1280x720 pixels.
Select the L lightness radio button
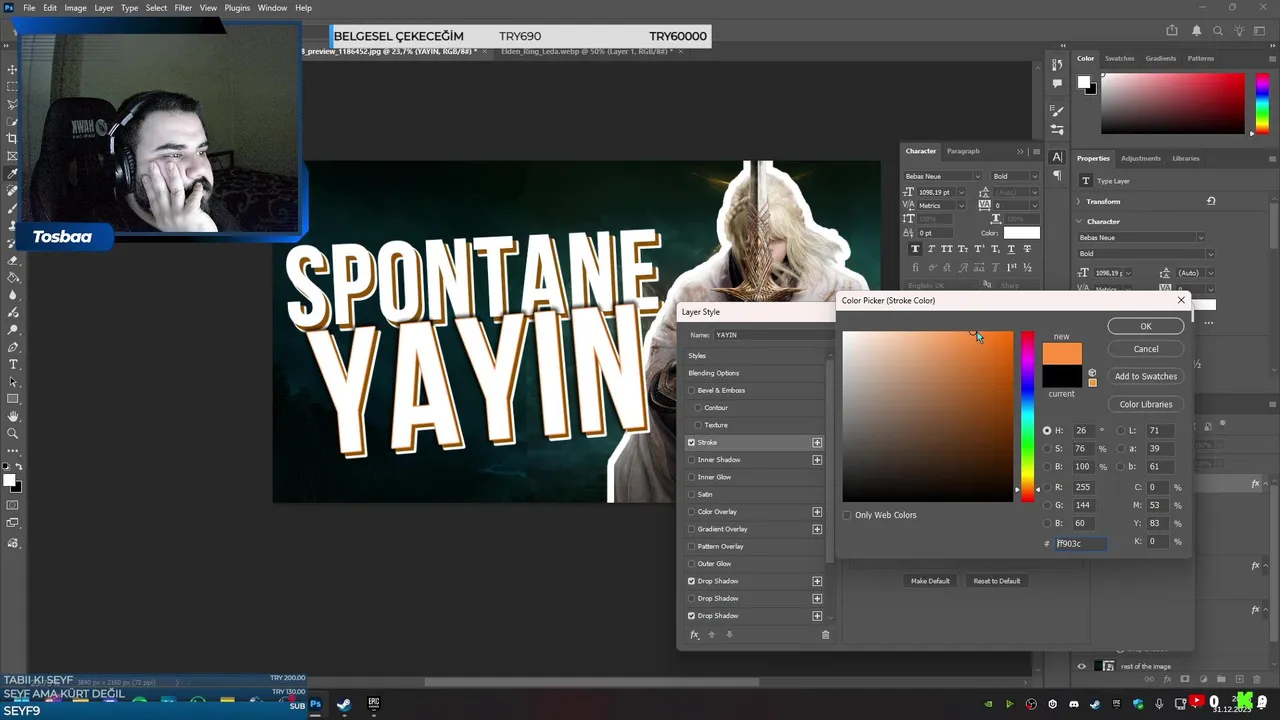coord(1120,431)
